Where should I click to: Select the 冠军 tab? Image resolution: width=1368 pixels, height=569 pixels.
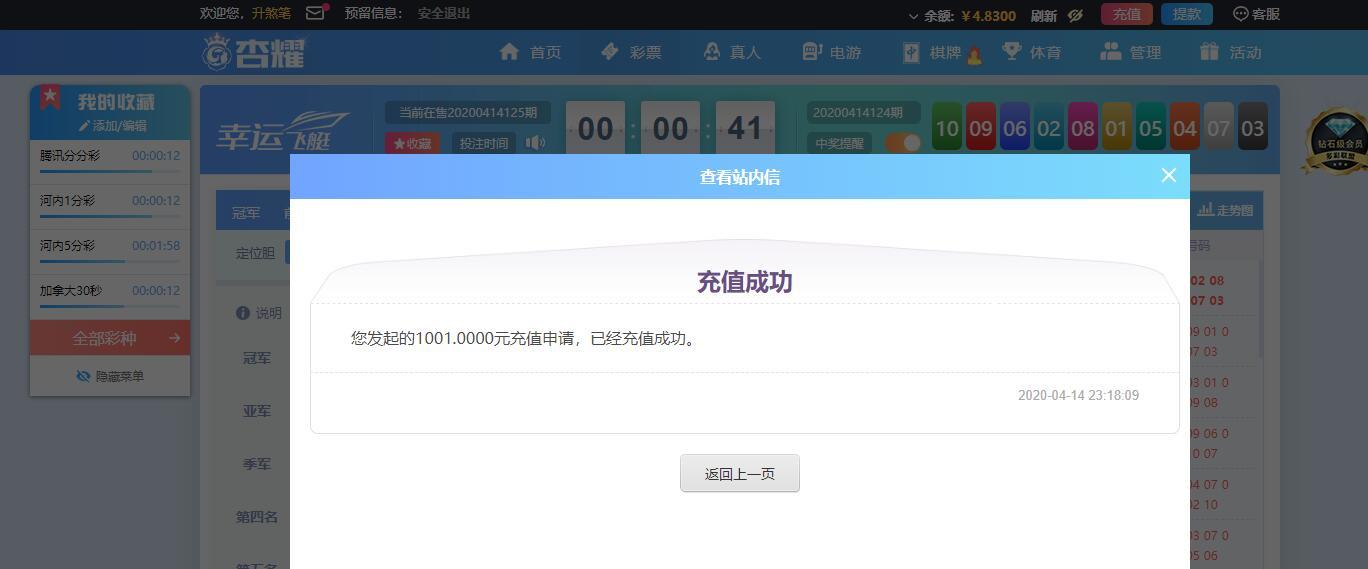246,212
